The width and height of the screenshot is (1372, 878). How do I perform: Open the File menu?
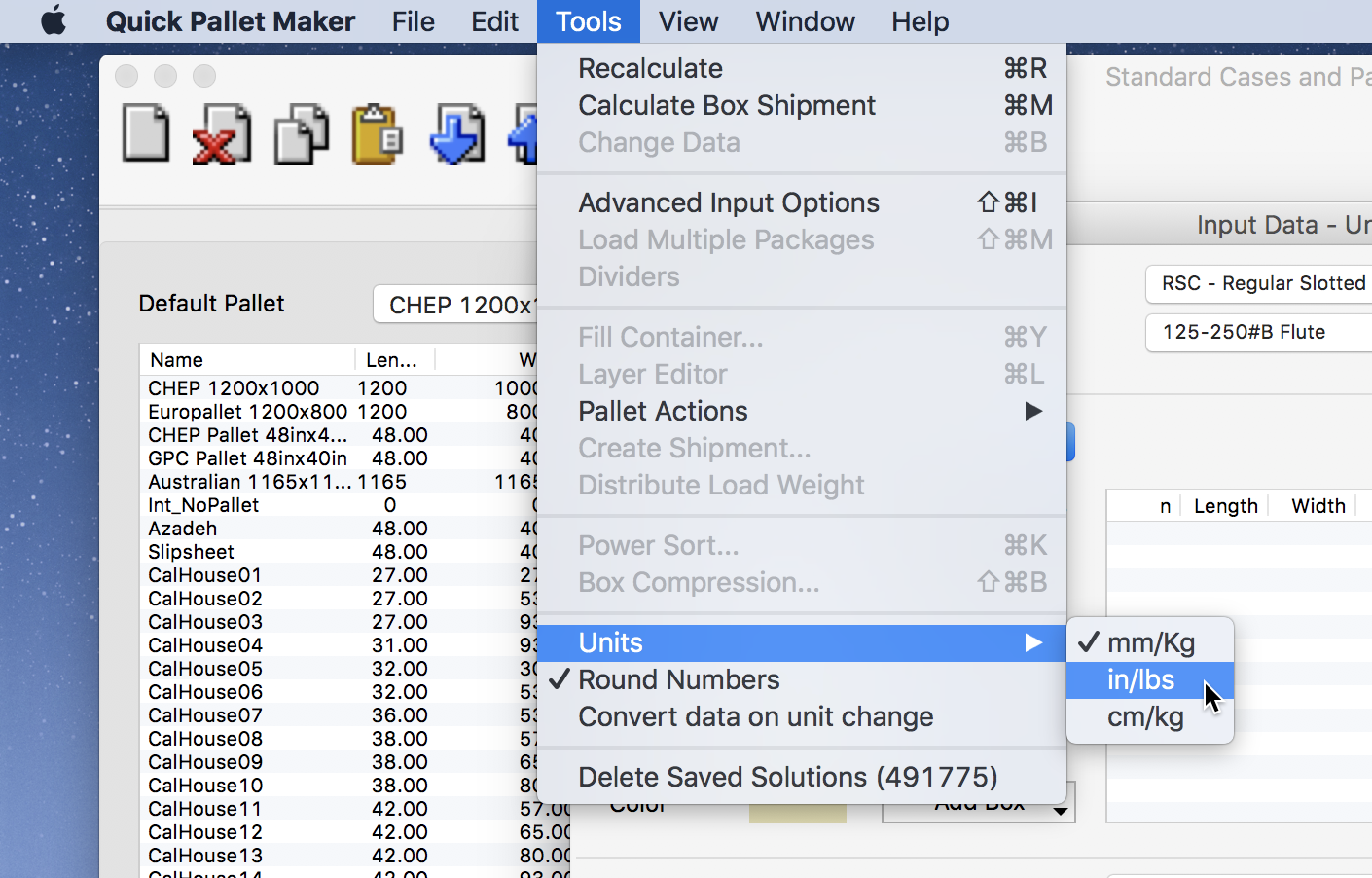coord(414,21)
